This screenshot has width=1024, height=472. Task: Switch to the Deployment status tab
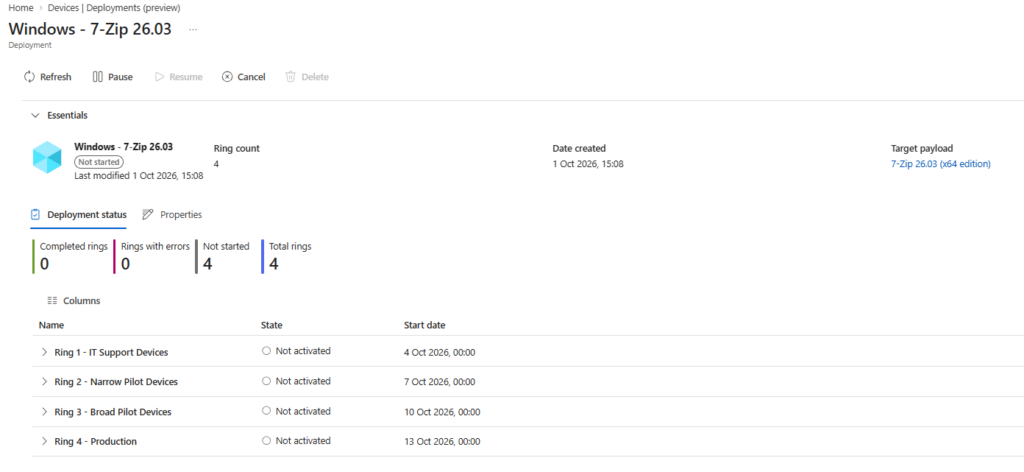pyautogui.click(x=78, y=214)
